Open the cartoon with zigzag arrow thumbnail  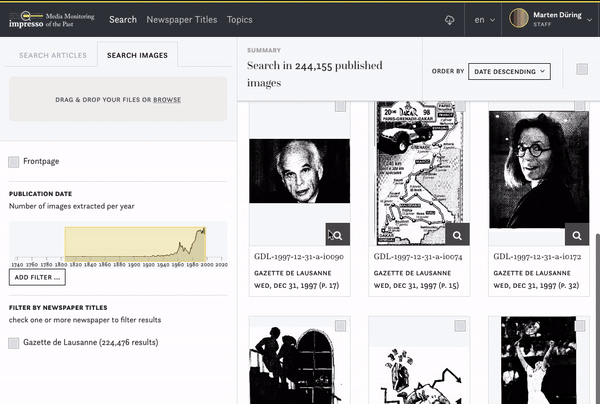pos(419,376)
